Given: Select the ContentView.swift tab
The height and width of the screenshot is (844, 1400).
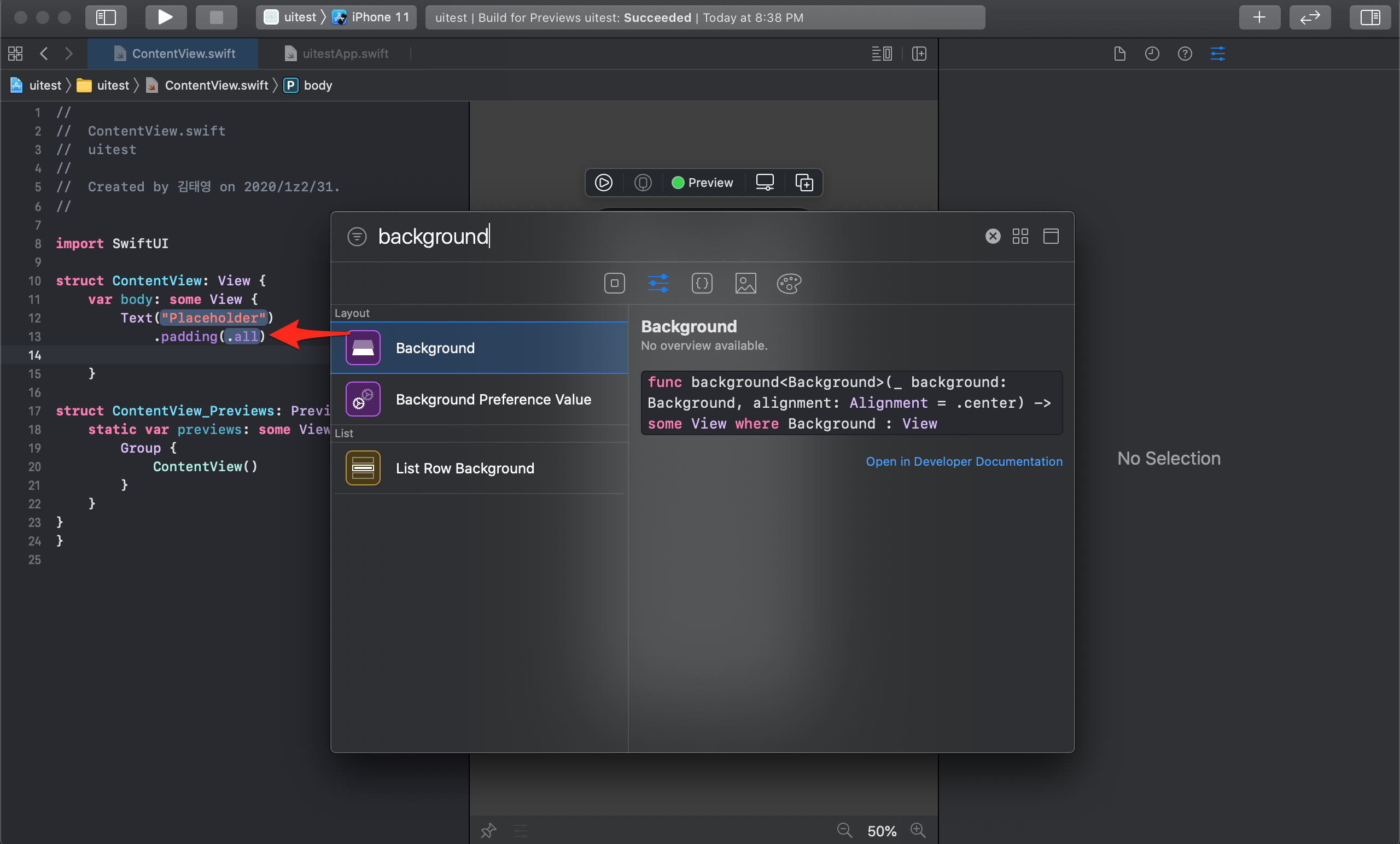Looking at the screenshot, I should (x=183, y=54).
